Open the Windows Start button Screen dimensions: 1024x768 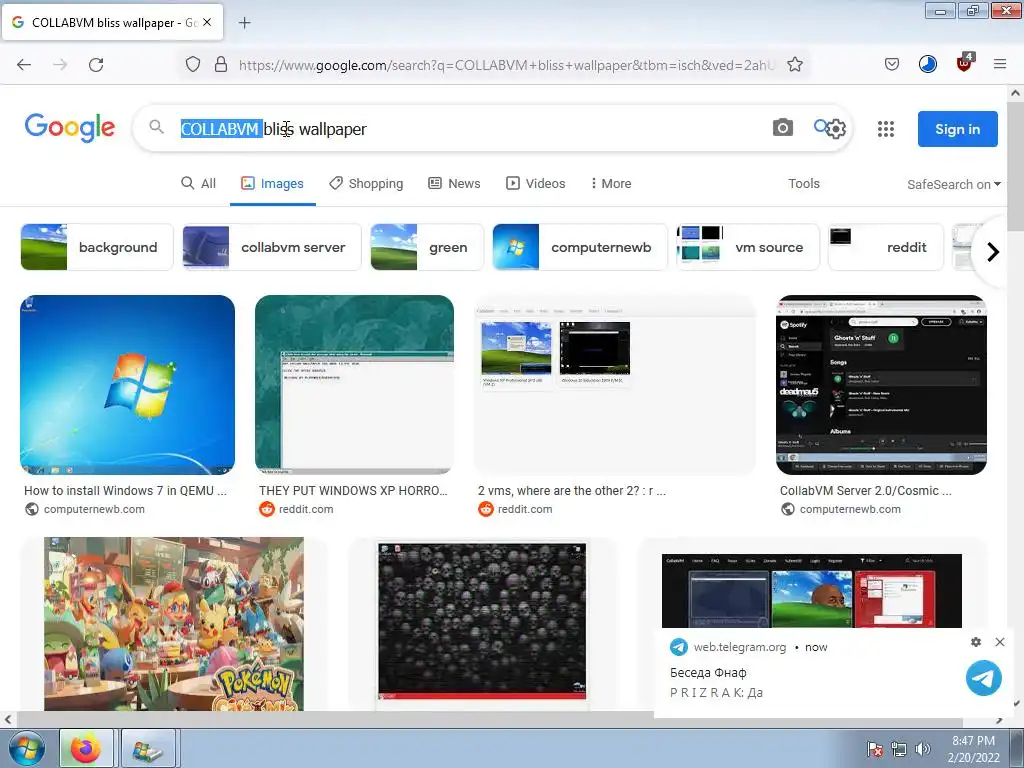coord(27,748)
